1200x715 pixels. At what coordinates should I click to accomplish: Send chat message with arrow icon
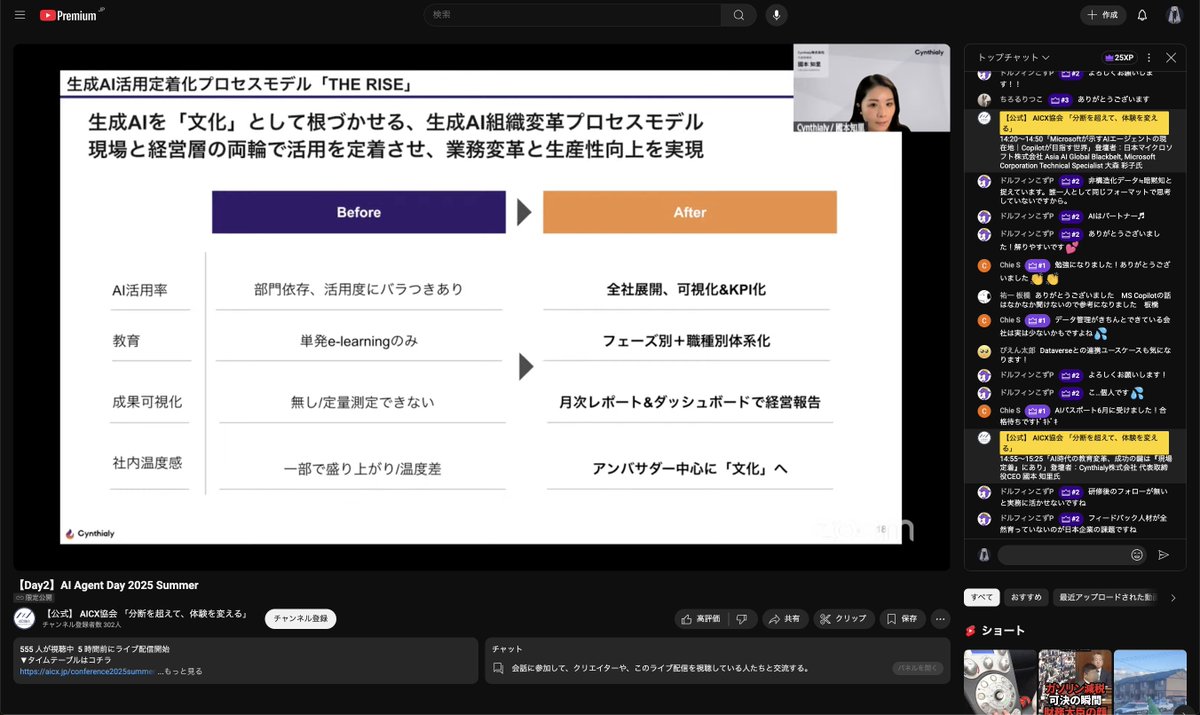click(x=1164, y=554)
